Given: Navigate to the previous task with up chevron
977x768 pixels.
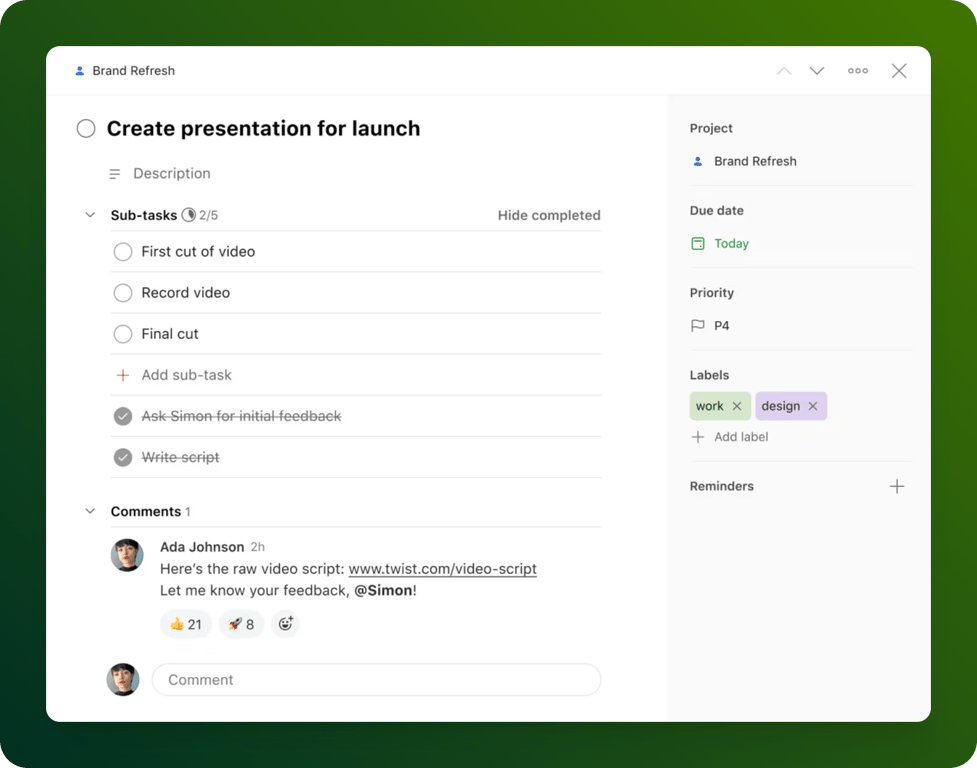Looking at the screenshot, I should (784, 70).
